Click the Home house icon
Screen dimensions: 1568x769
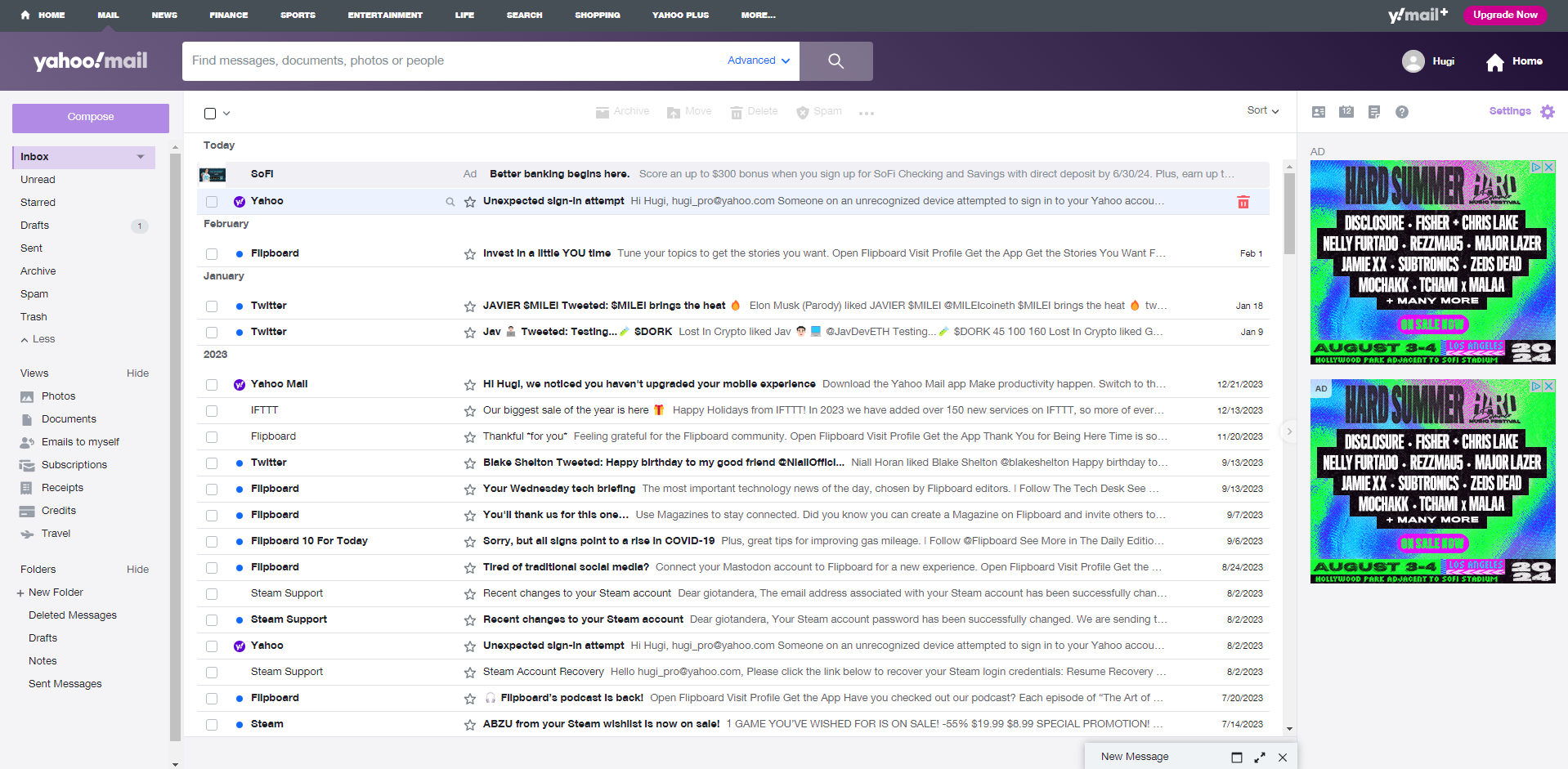pyautogui.click(x=1495, y=62)
